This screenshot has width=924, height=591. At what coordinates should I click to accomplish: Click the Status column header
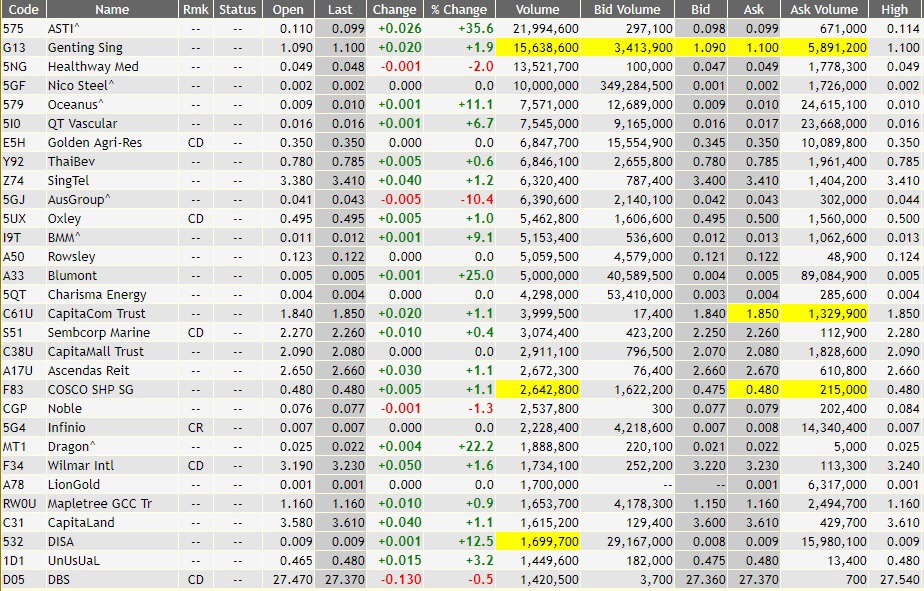[237, 9]
